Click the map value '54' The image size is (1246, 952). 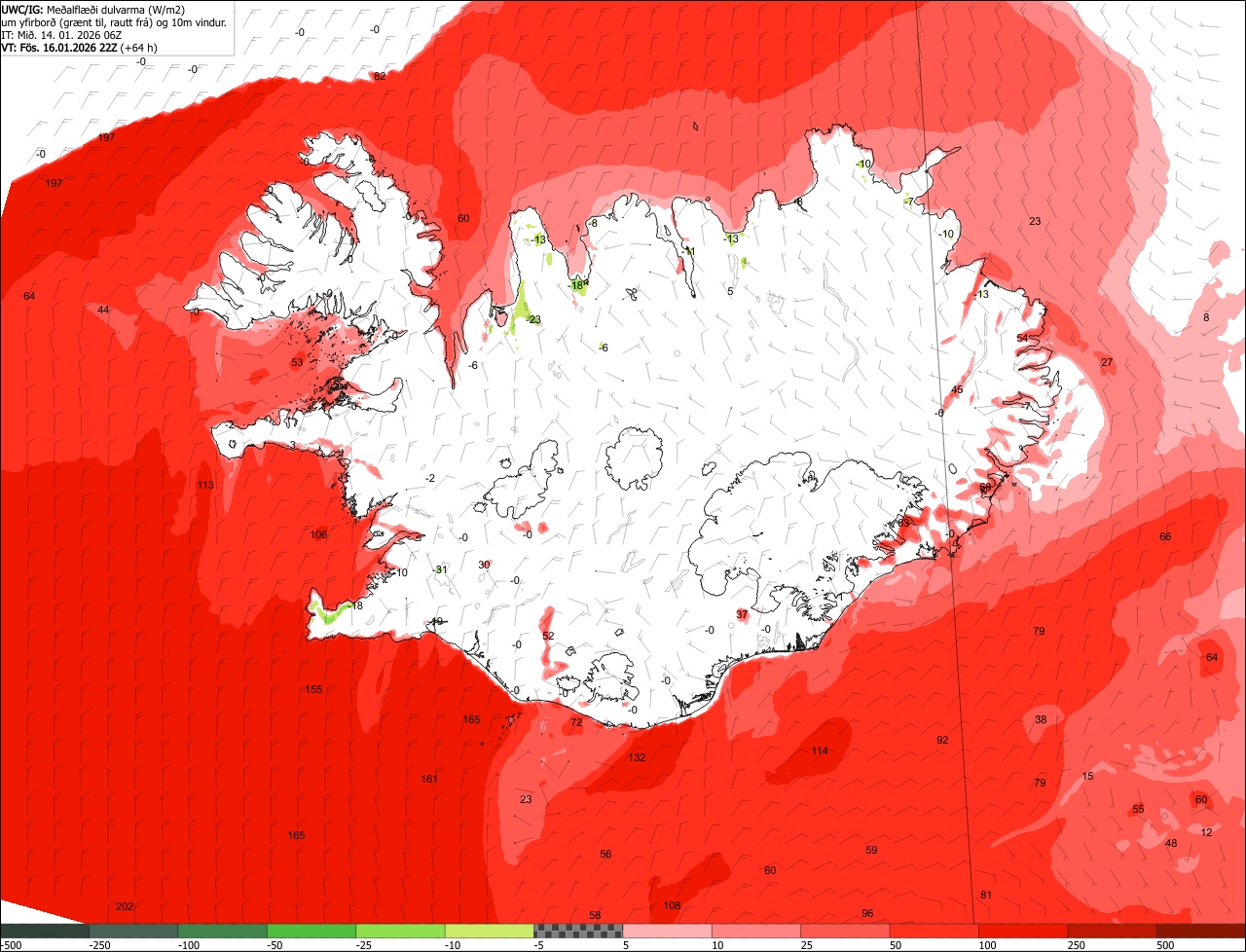click(x=1022, y=338)
